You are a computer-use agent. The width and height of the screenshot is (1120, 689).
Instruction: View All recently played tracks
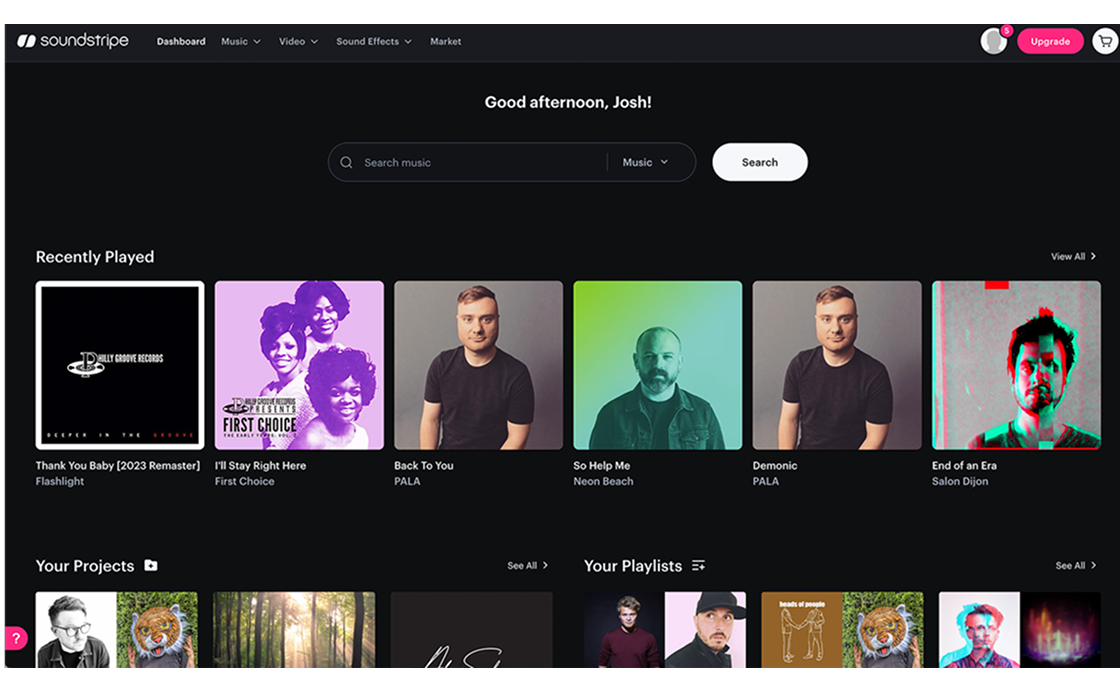pyautogui.click(x=1074, y=256)
